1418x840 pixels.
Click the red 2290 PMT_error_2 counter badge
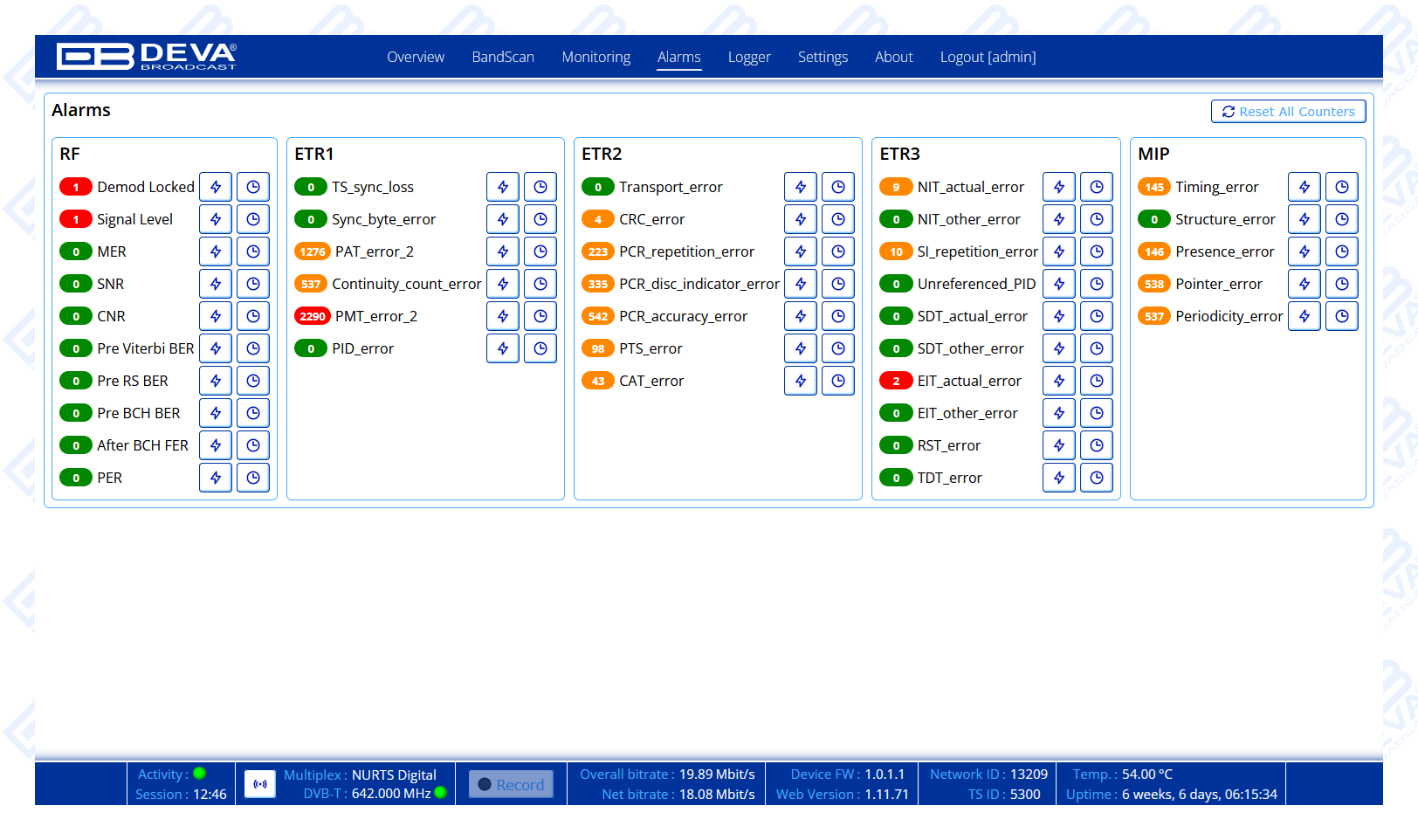point(313,316)
